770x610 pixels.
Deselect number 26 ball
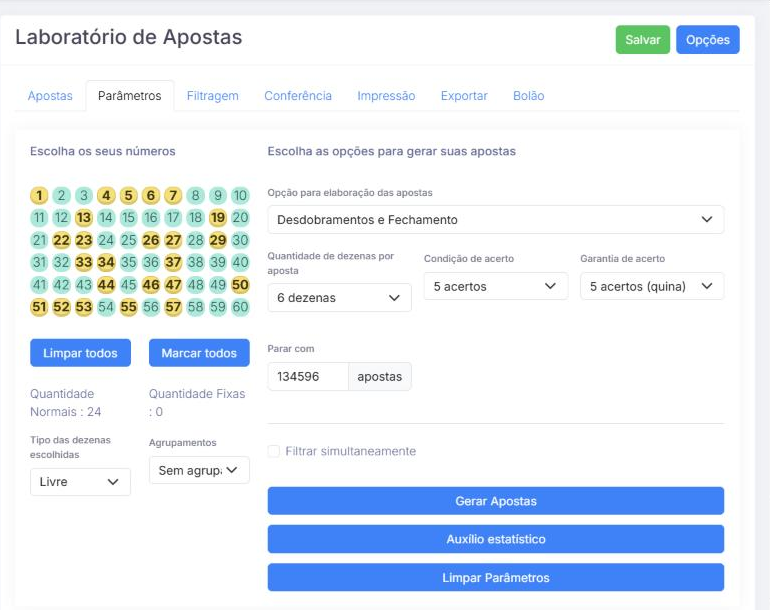[x=151, y=240]
